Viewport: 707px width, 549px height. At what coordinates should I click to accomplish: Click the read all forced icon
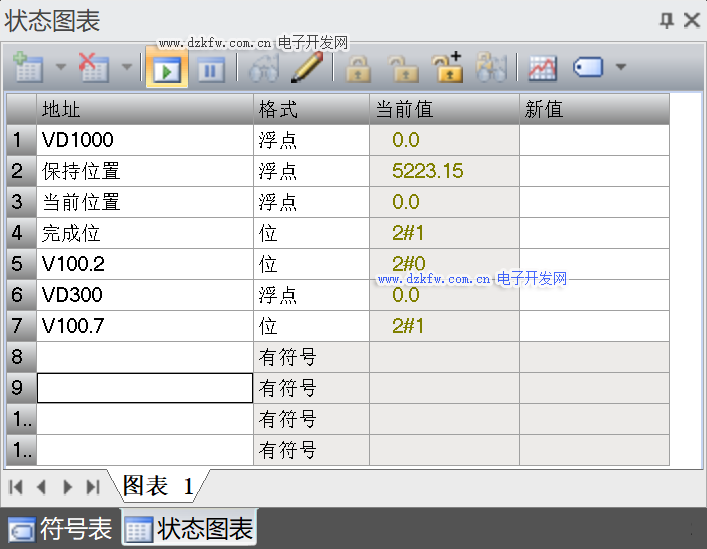(x=491, y=68)
